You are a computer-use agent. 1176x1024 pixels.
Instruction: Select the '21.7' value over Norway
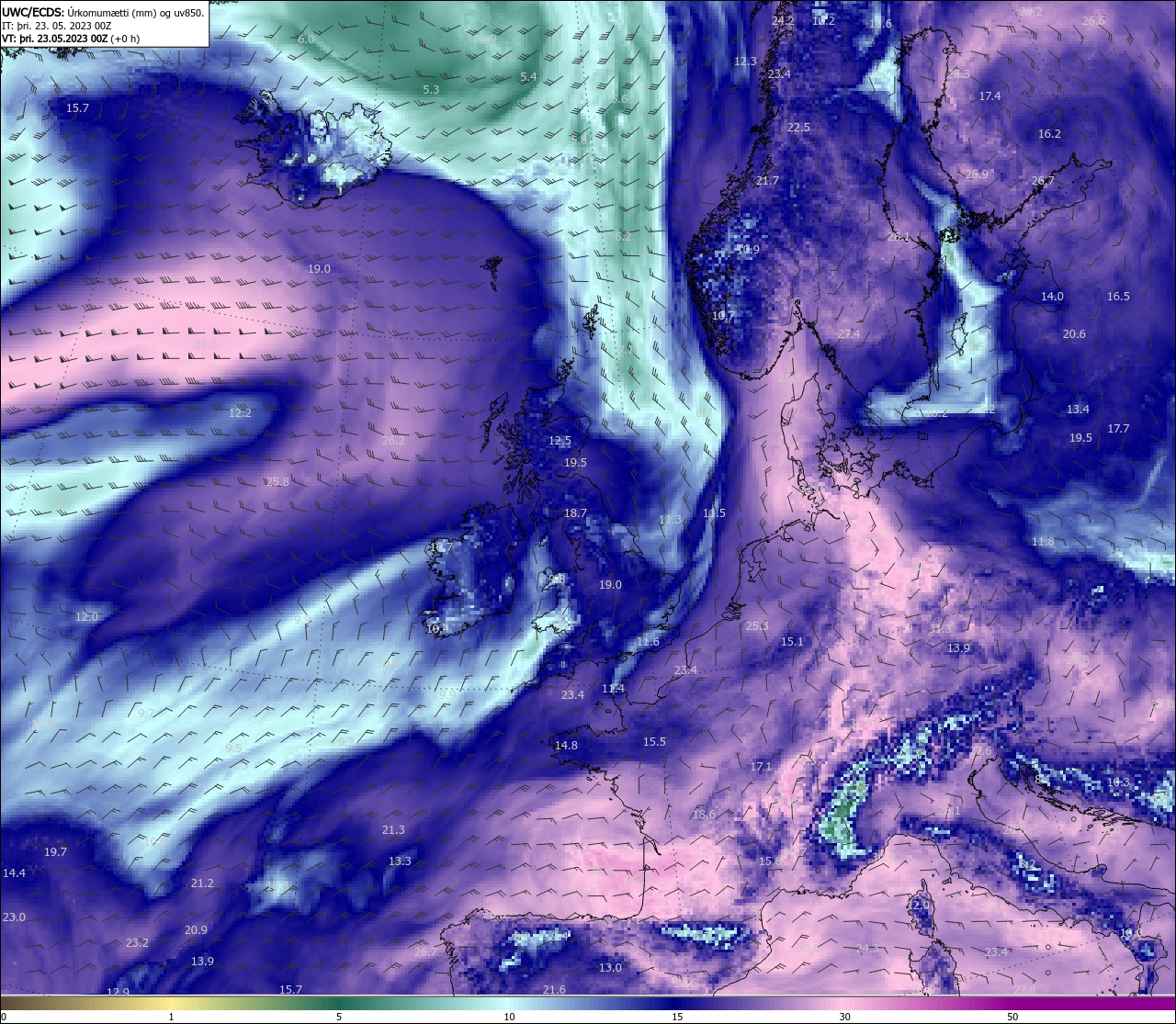click(x=767, y=181)
